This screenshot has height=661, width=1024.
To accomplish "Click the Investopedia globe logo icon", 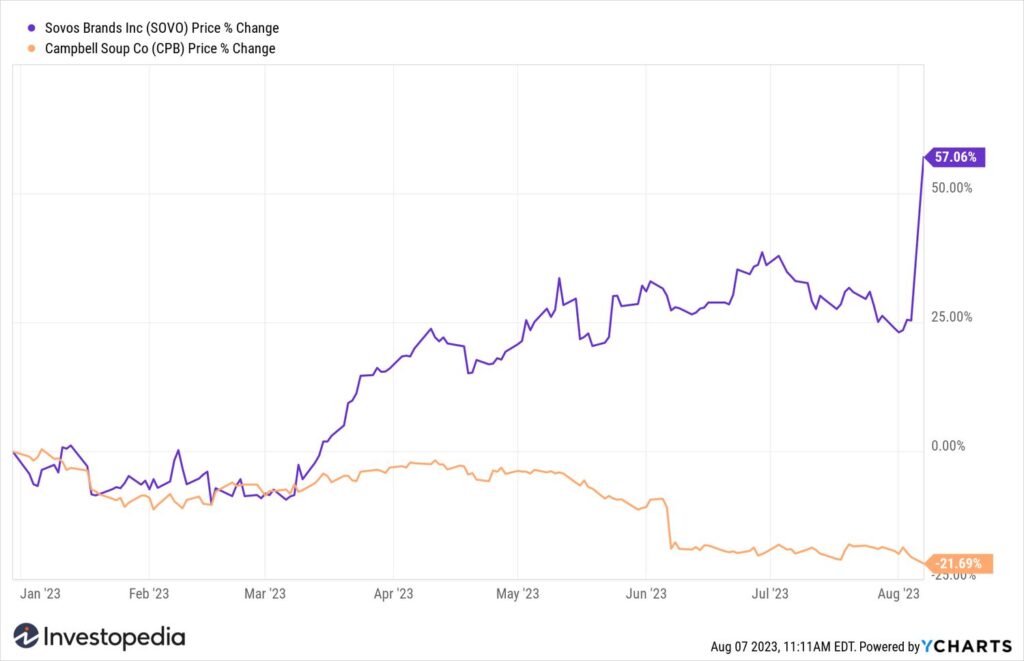I will click(26, 636).
